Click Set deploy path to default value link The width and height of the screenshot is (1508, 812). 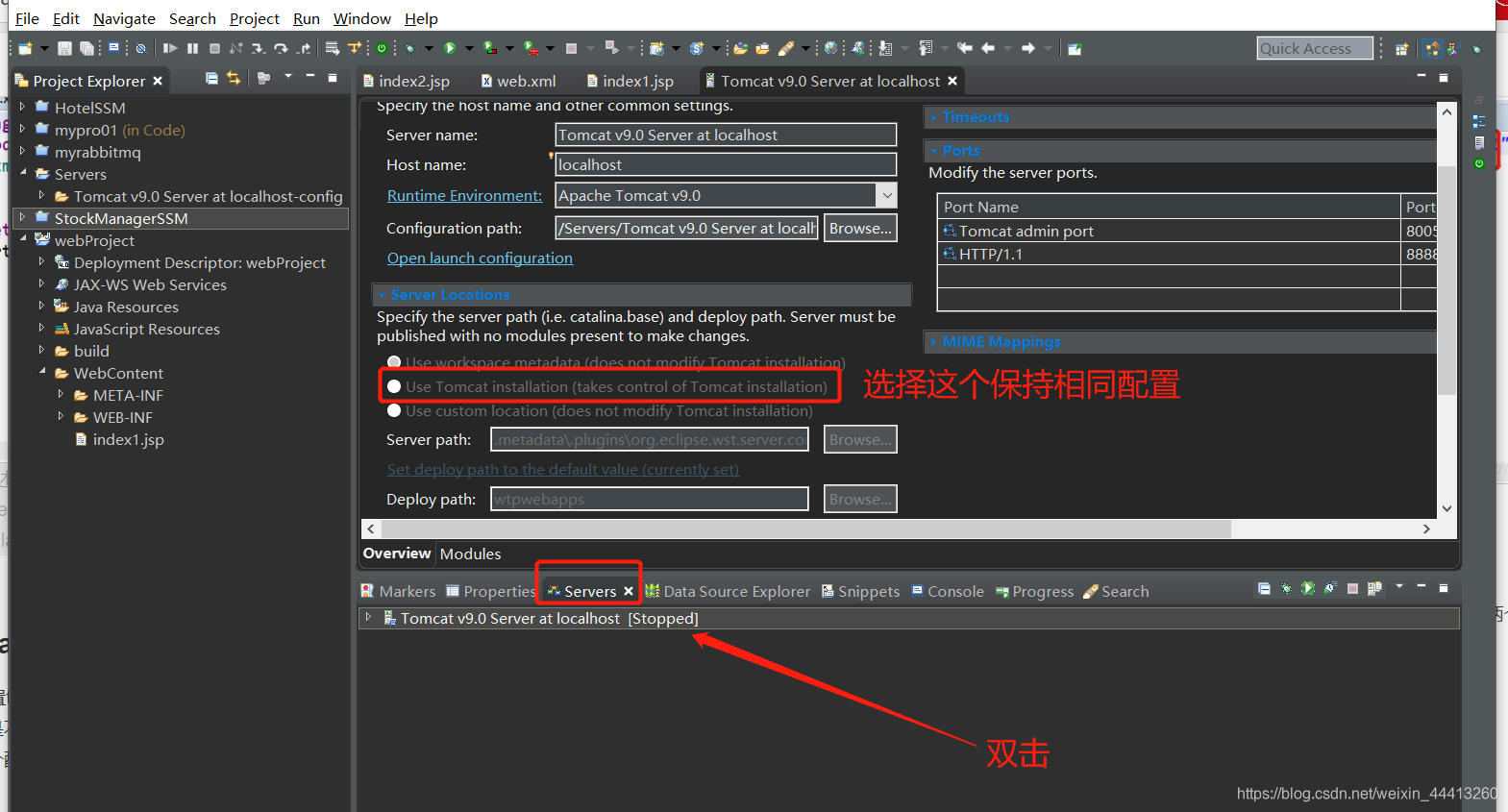562,469
